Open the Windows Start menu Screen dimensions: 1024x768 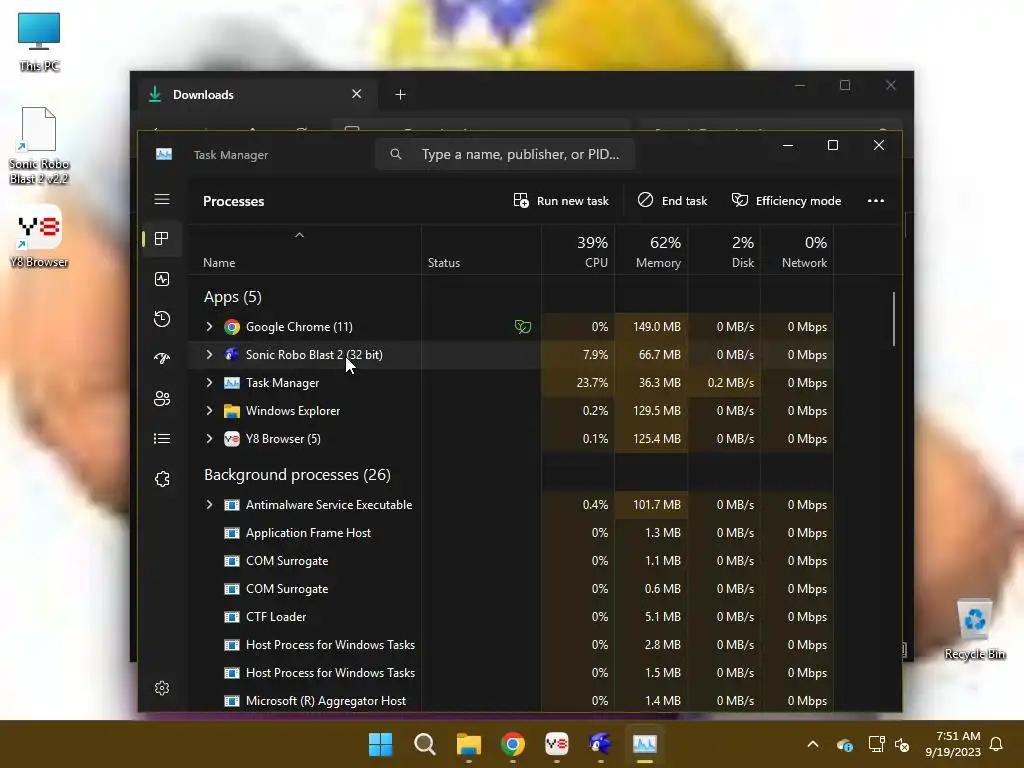pyautogui.click(x=381, y=744)
